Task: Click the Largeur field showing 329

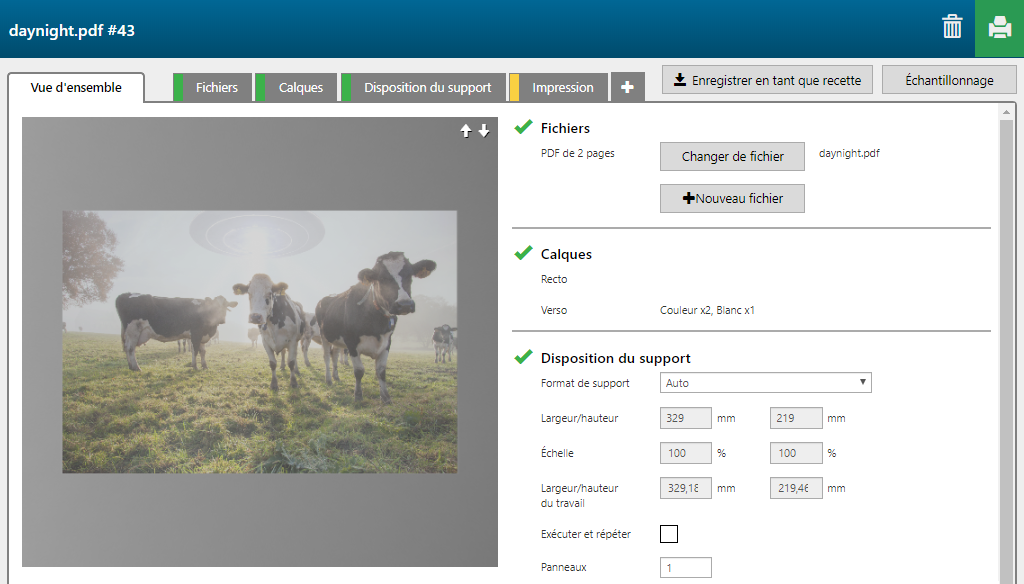Action: point(686,418)
